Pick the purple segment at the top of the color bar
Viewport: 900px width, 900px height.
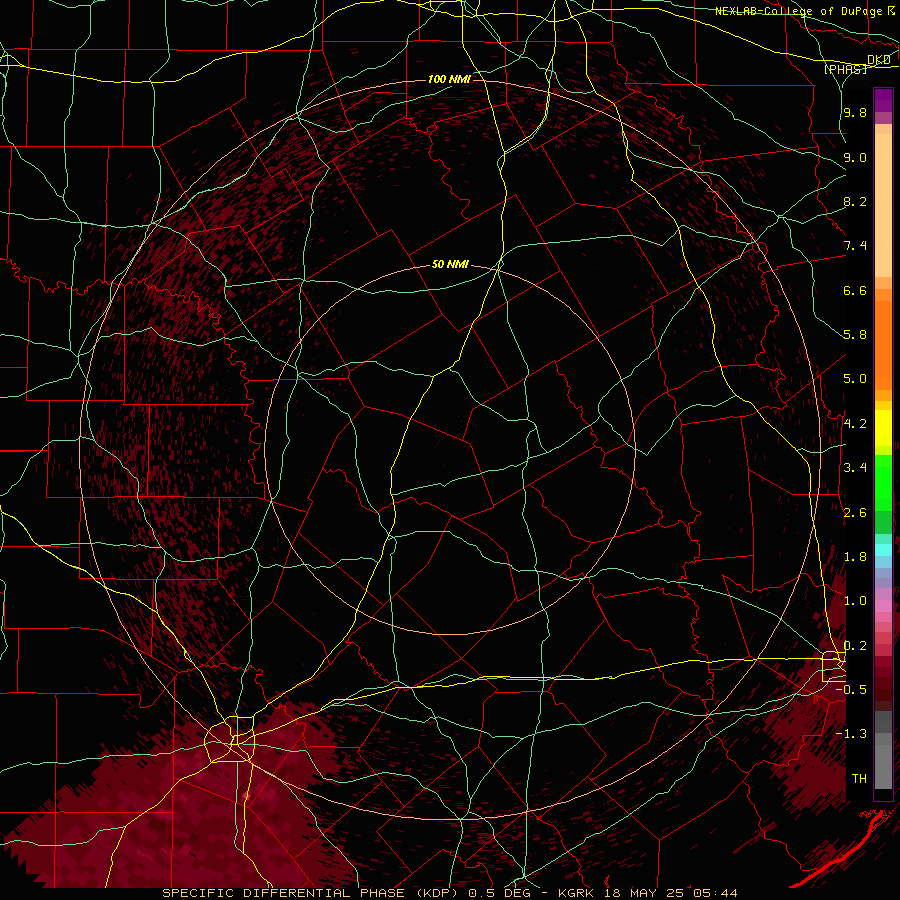click(x=883, y=100)
